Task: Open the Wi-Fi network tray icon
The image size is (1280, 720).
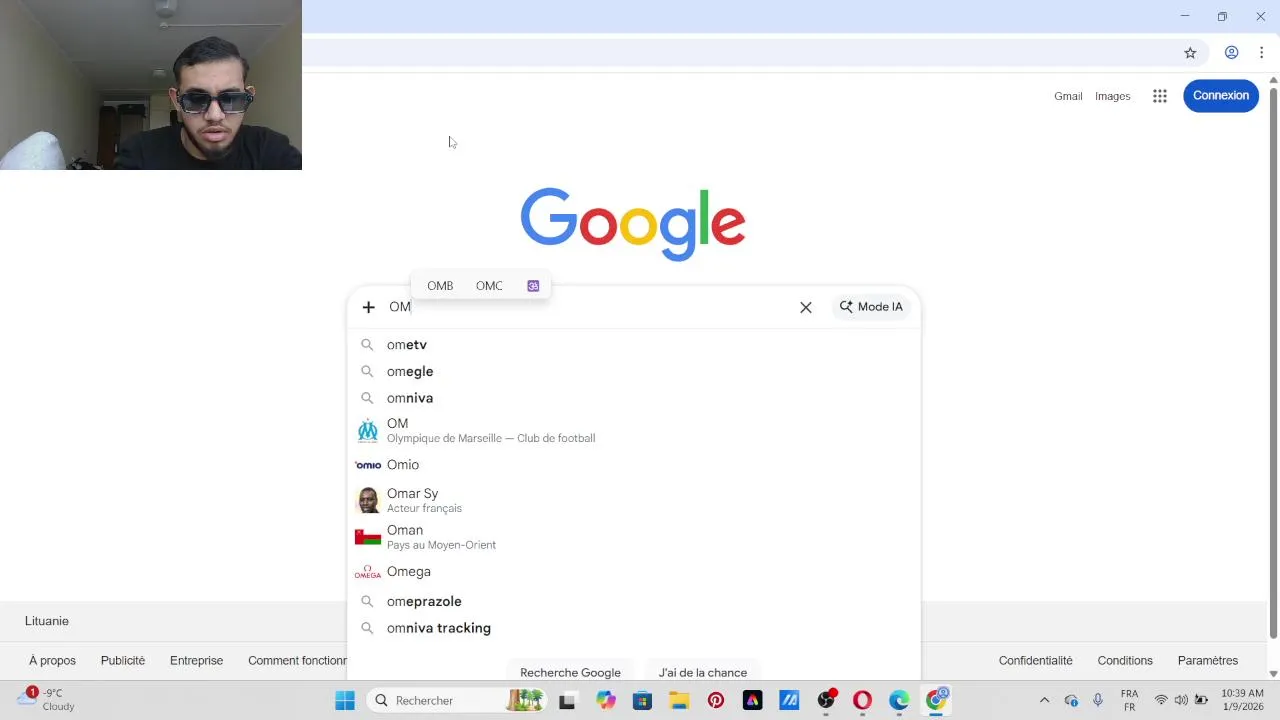Action: click(x=1161, y=700)
